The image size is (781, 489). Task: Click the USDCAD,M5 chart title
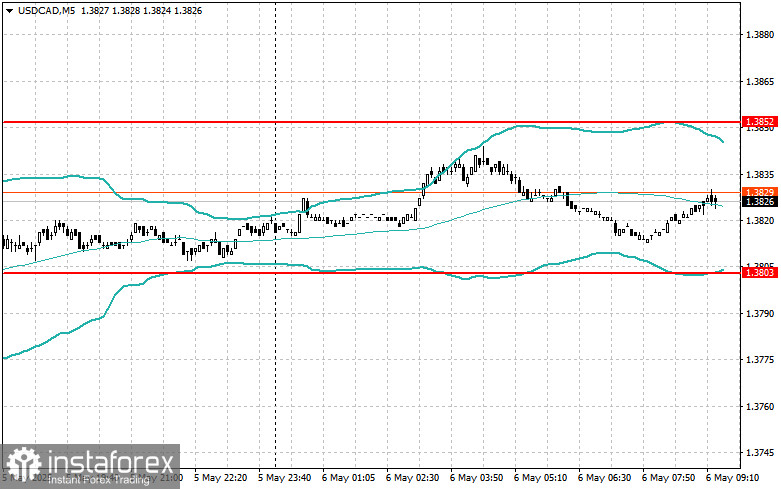tap(46, 10)
